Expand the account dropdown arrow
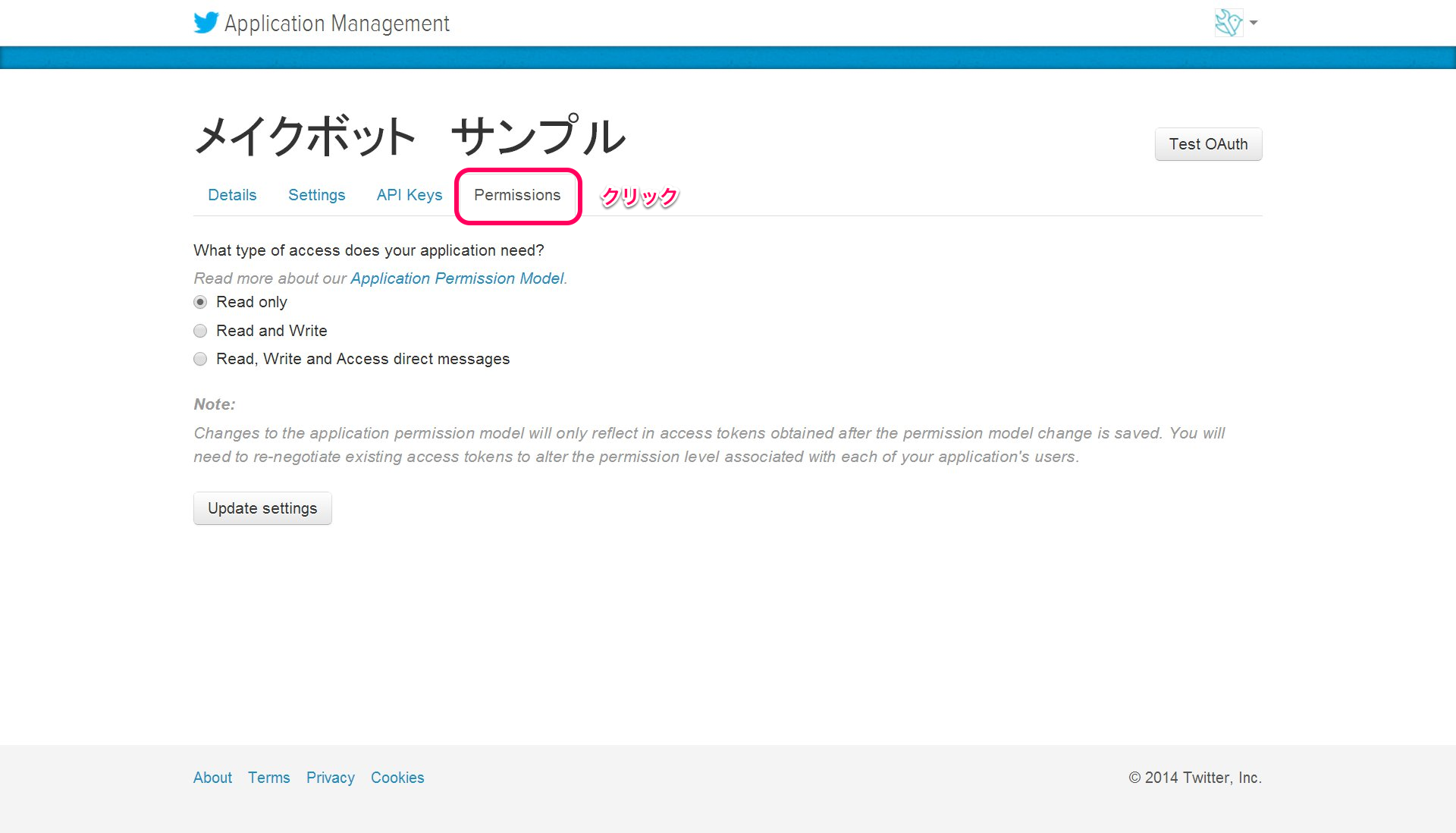The height and width of the screenshot is (833, 1456). [x=1254, y=23]
